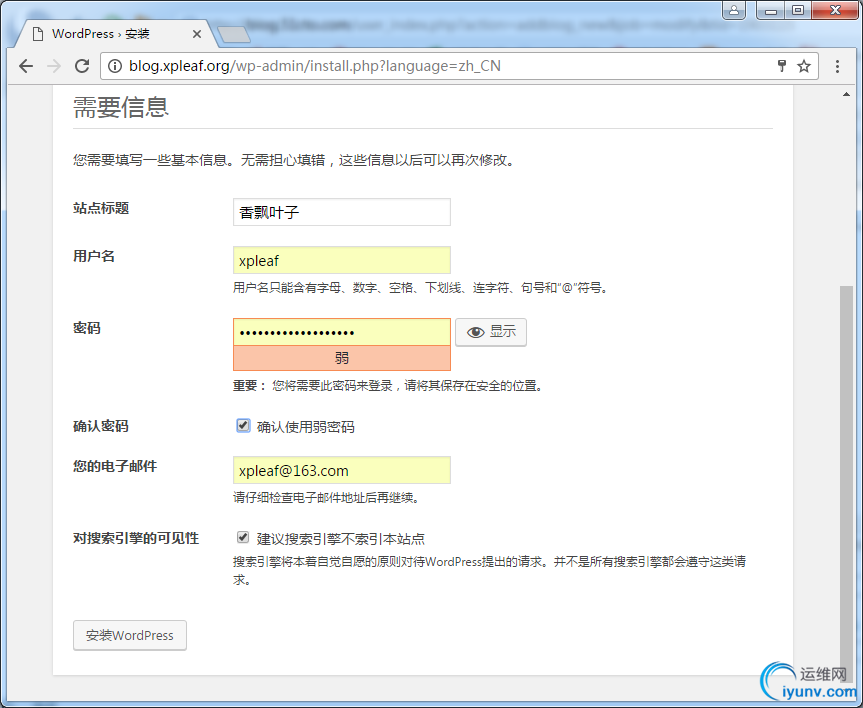Click the Chrome user profile icon
The width and height of the screenshot is (863, 708).
pos(734,10)
